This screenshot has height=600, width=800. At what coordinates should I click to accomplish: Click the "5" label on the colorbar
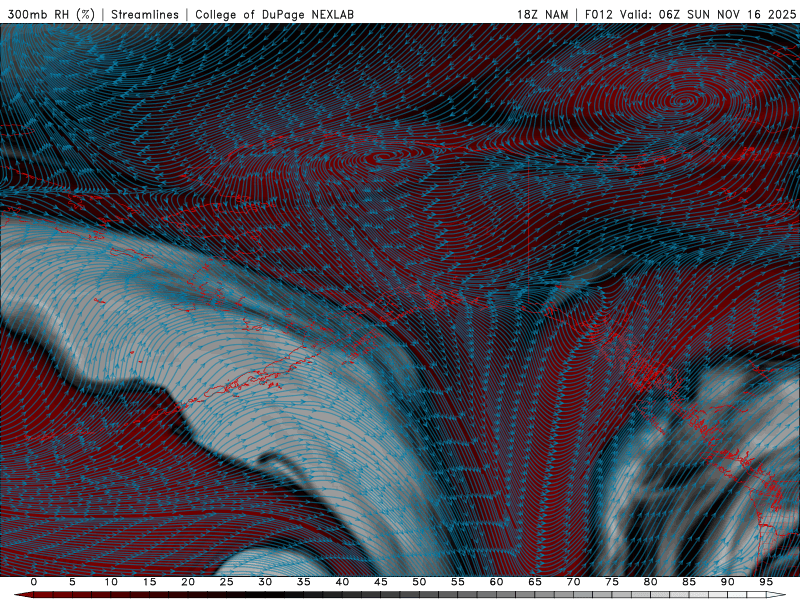(x=72, y=582)
